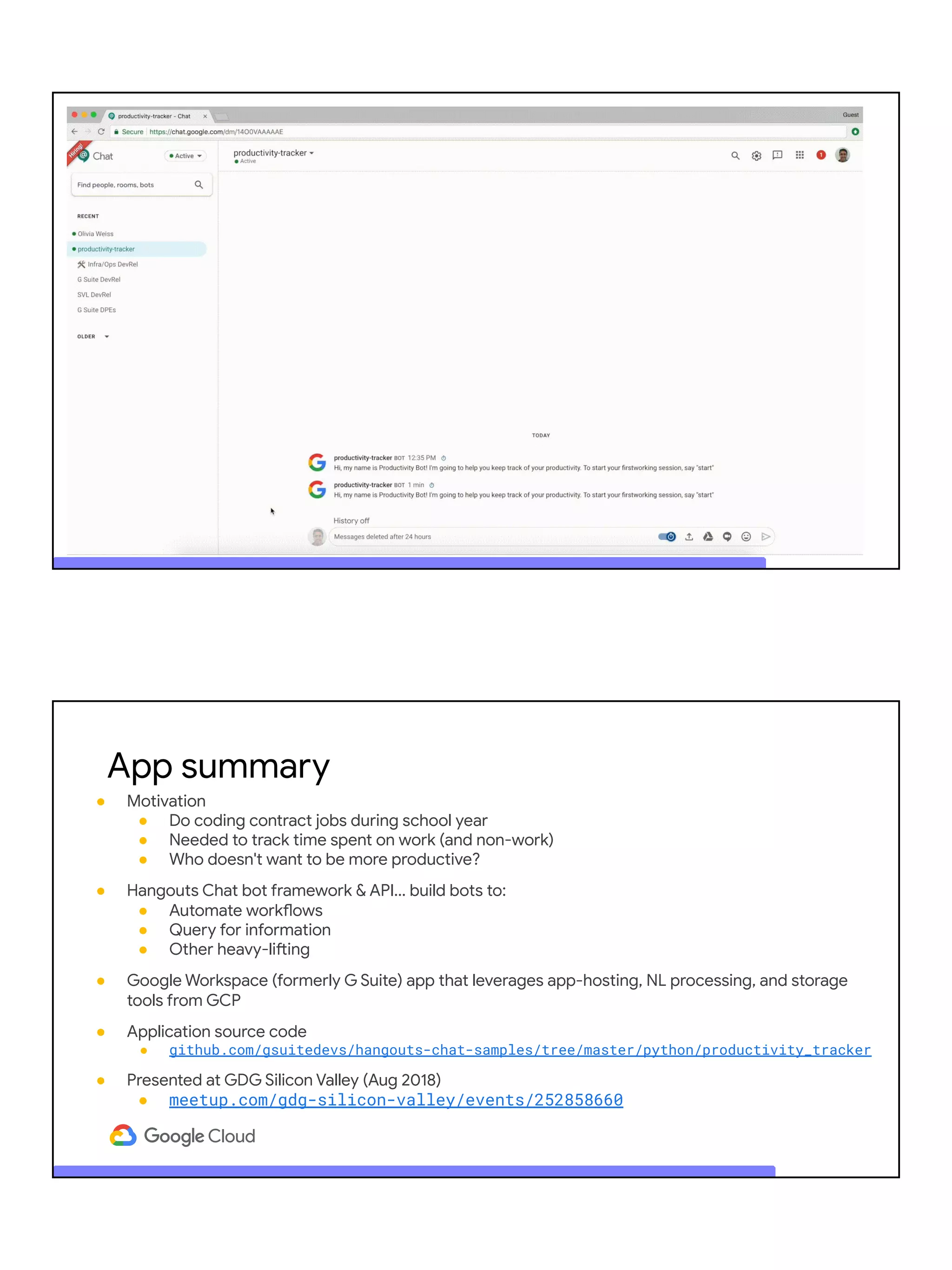Select the productivity-tracker - Chat browser tab
Image resolution: width=952 pixels, height=1270 pixels.
click(x=154, y=116)
